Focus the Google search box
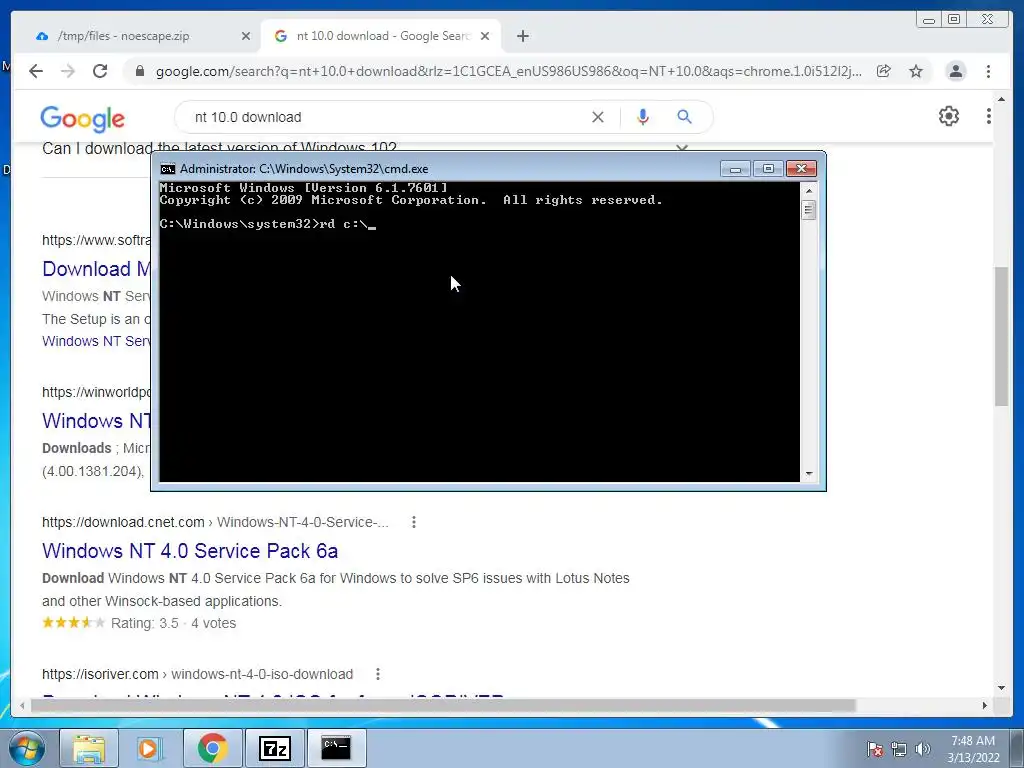This screenshot has width=1024, height=768. pyautogui.click(x=385, y=117)
